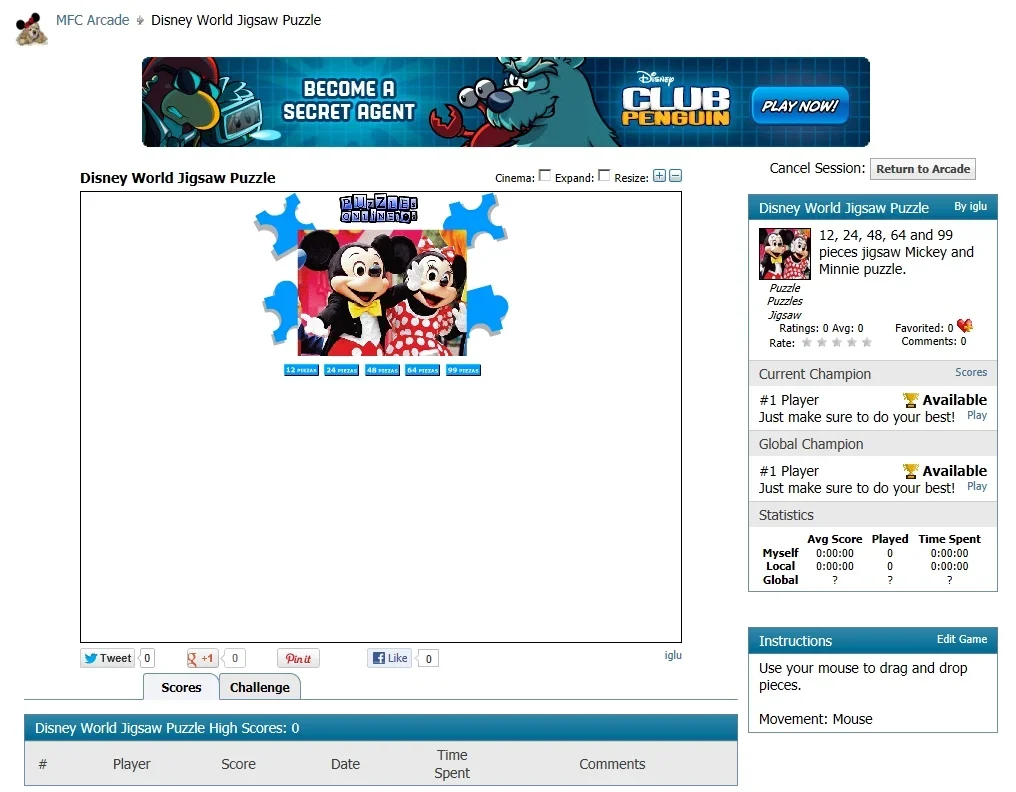Click the Pin it button
This screenshot has height=792, width=1016.
point(298,658)
